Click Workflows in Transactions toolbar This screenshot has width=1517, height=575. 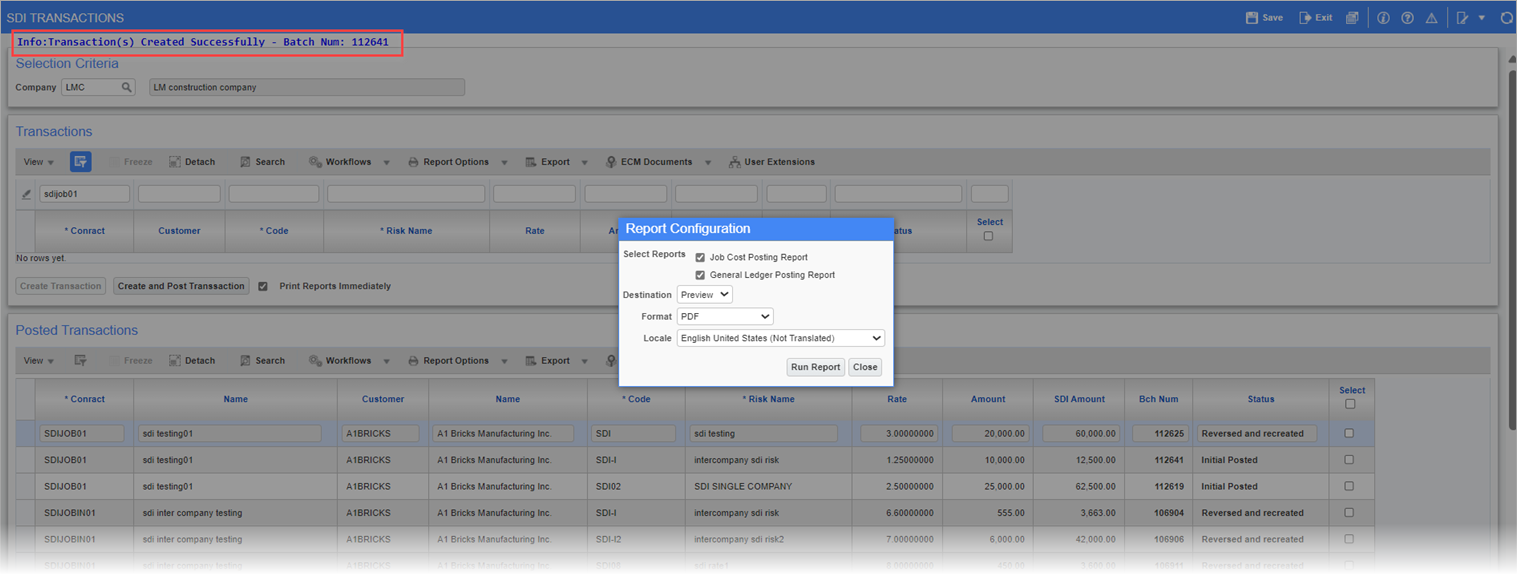[x=340, y=162]
